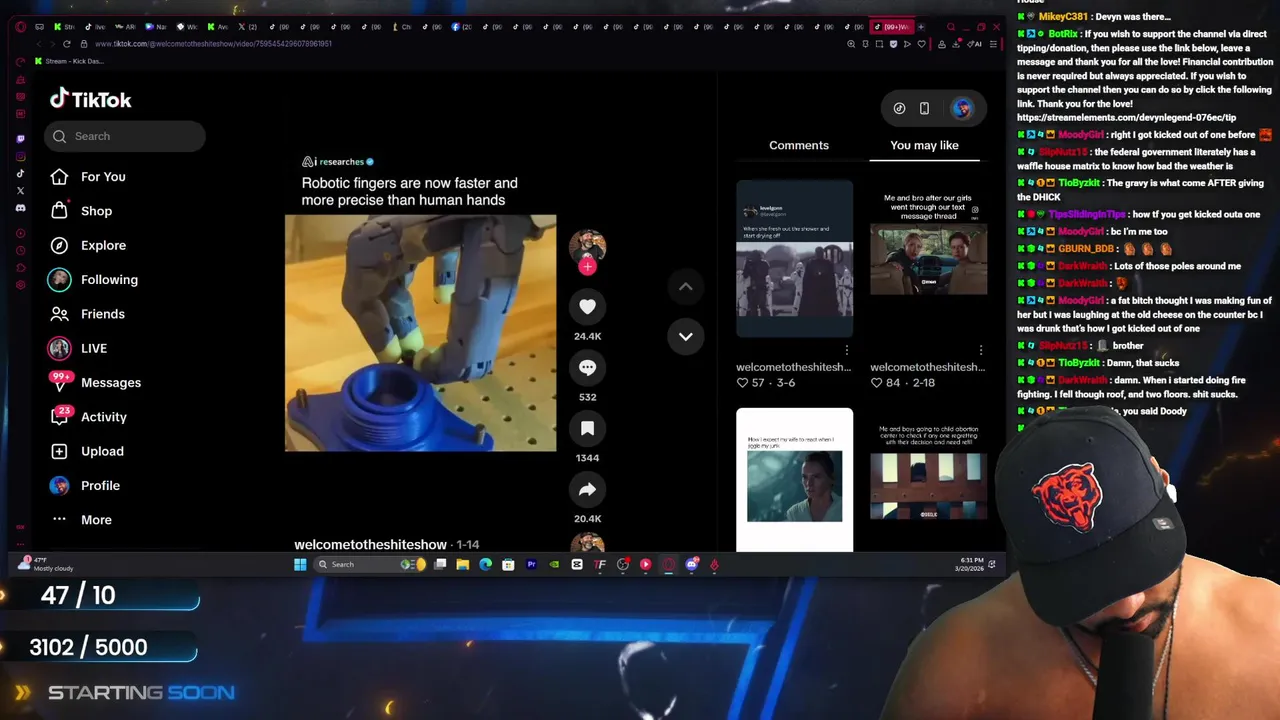This screenshot has width=1280, height=720.
Task: Open the coin icon near profile avatar
Action: [x=899, y=108]
